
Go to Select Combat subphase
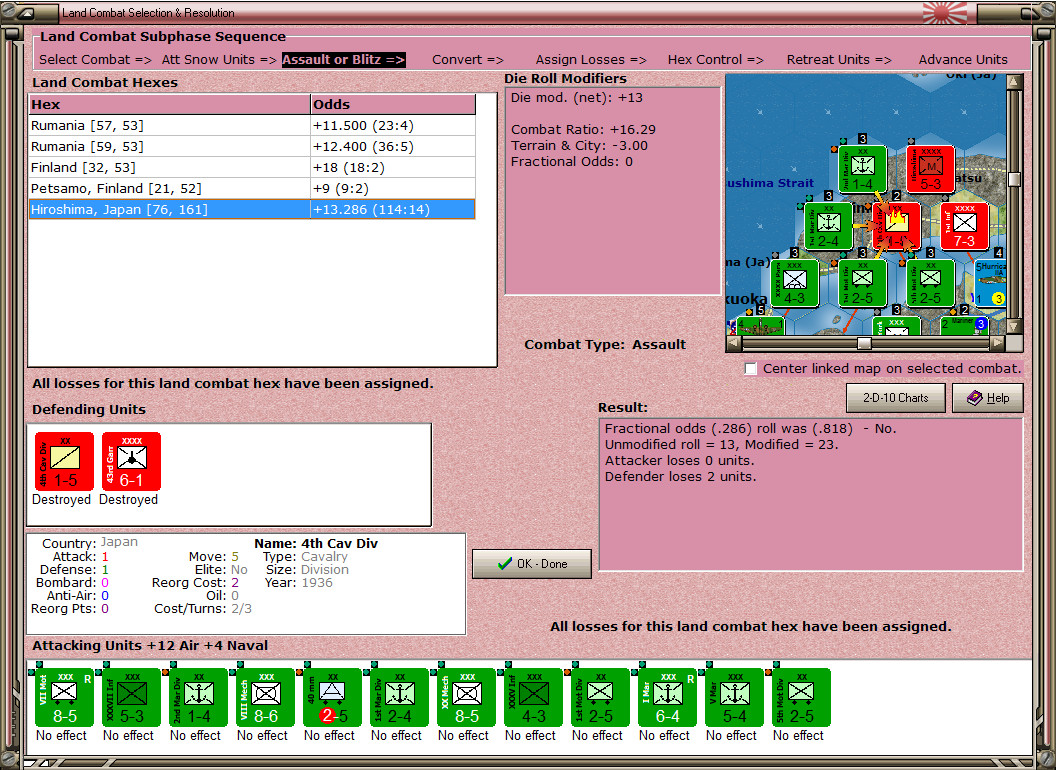coord(95,59)
